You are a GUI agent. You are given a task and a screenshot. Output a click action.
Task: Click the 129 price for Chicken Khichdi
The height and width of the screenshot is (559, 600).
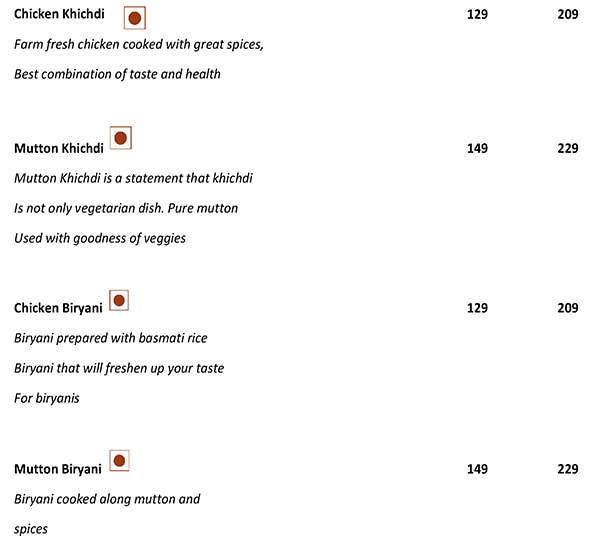point(477,16)
